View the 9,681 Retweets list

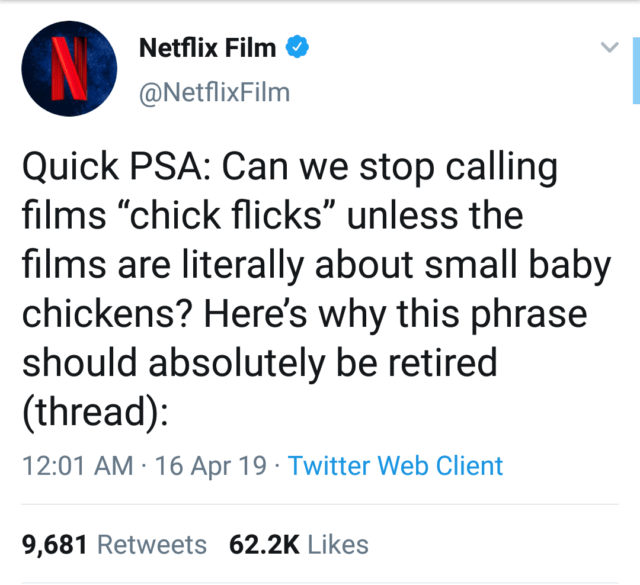59,545
